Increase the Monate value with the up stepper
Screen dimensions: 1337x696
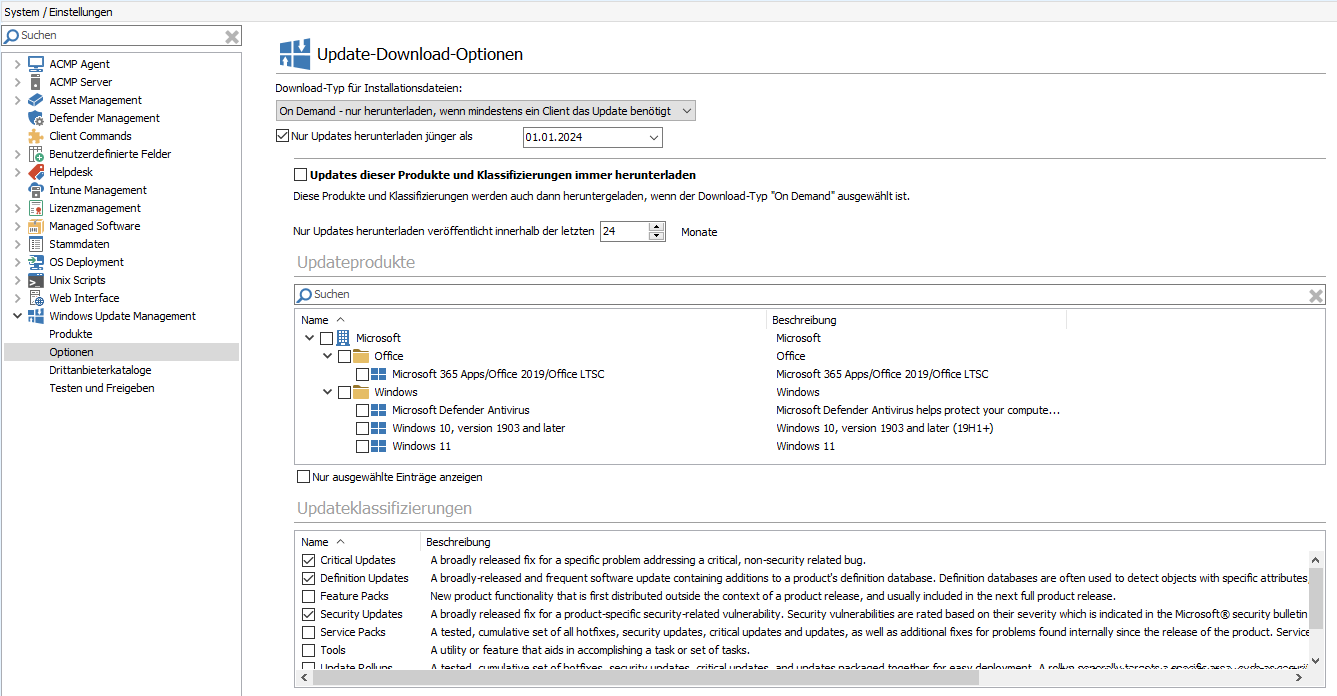point(656,226)
